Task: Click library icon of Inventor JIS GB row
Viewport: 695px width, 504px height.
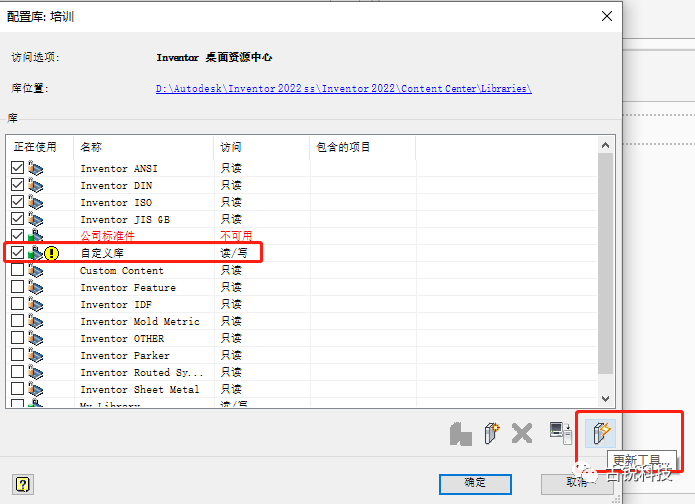Action: click(35, 219)
